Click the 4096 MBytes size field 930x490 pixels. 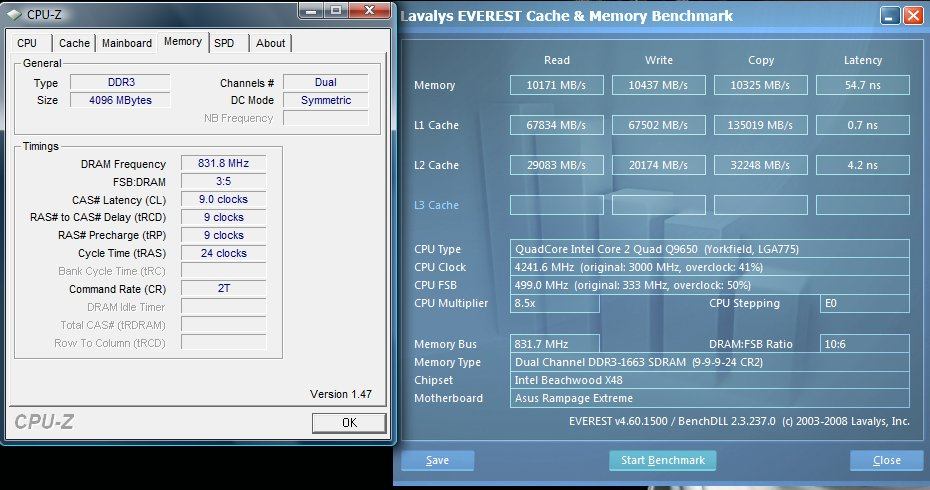(120, 100)
